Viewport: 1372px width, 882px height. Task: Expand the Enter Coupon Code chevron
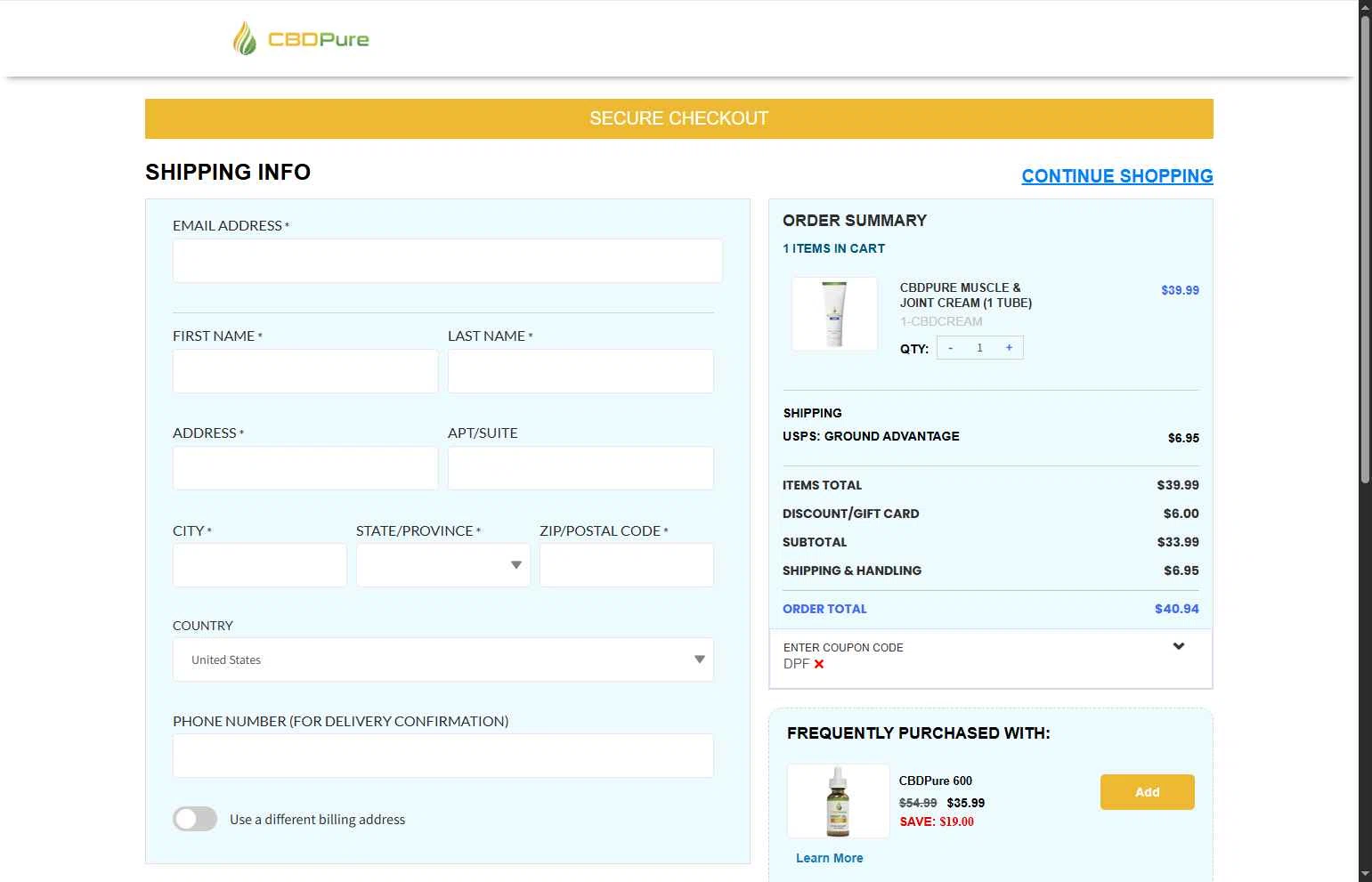[1179, 646]
